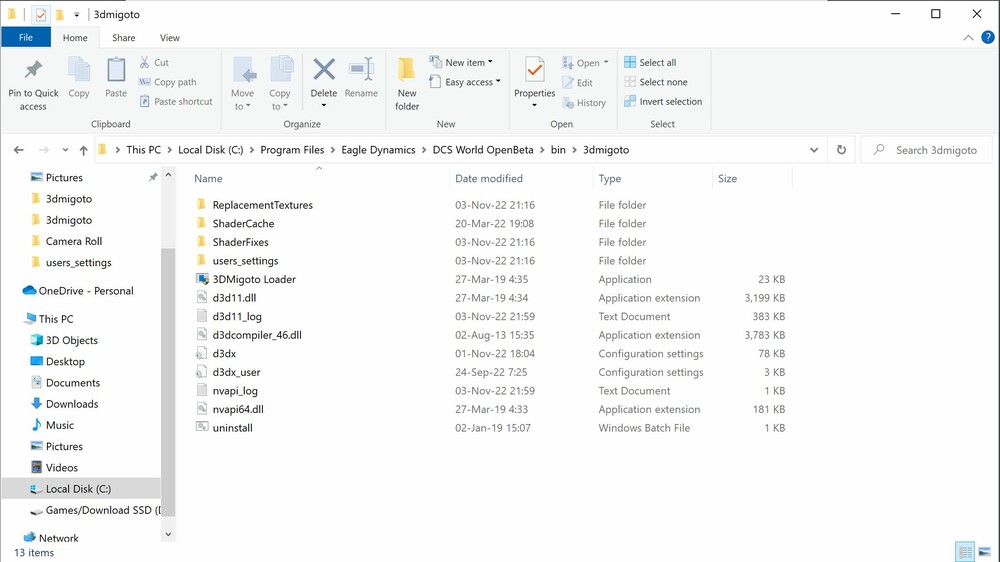Open the file History
This screenshot has width=1000, height=562.
[584, 103]
